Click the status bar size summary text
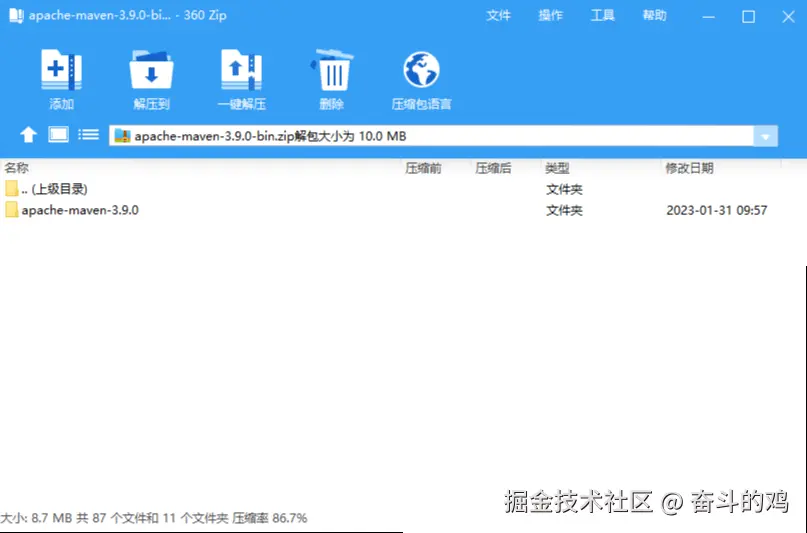 point(153,518)
